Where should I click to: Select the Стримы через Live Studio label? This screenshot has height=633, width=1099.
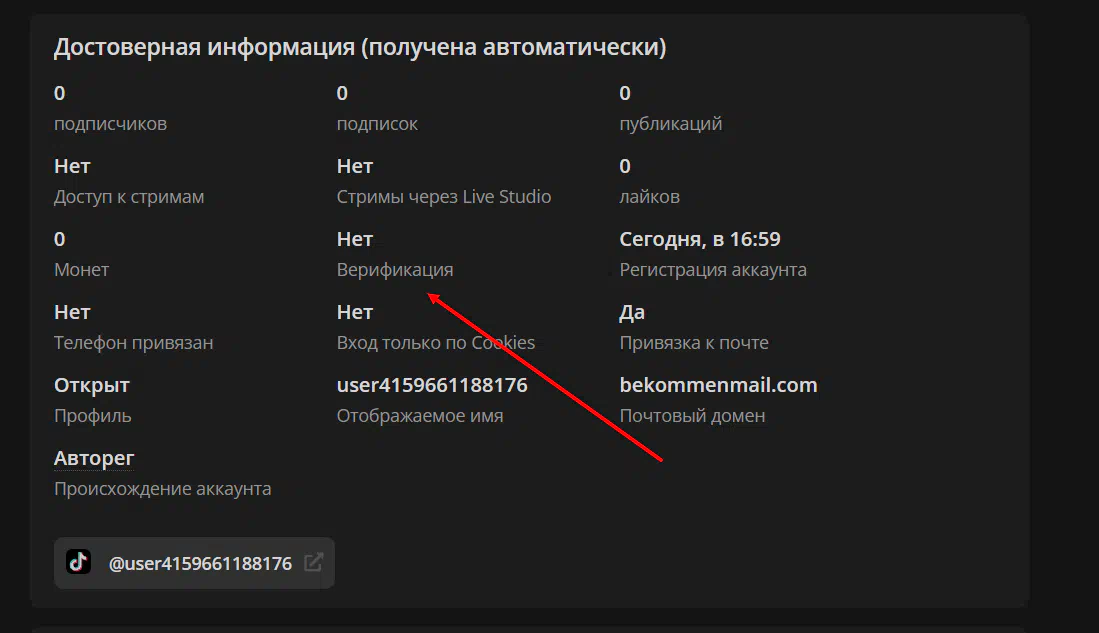[444, 197]
